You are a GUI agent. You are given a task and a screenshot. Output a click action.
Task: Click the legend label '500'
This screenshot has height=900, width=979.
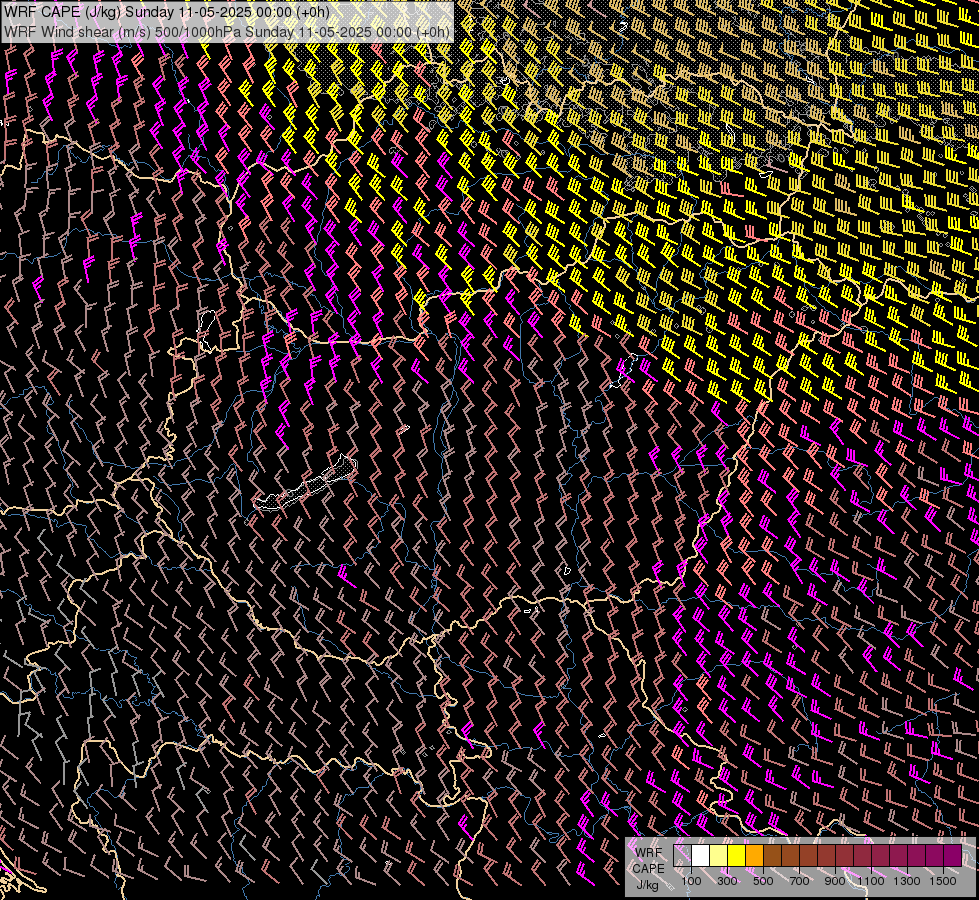pyautogui.click(x=763, y=881)
